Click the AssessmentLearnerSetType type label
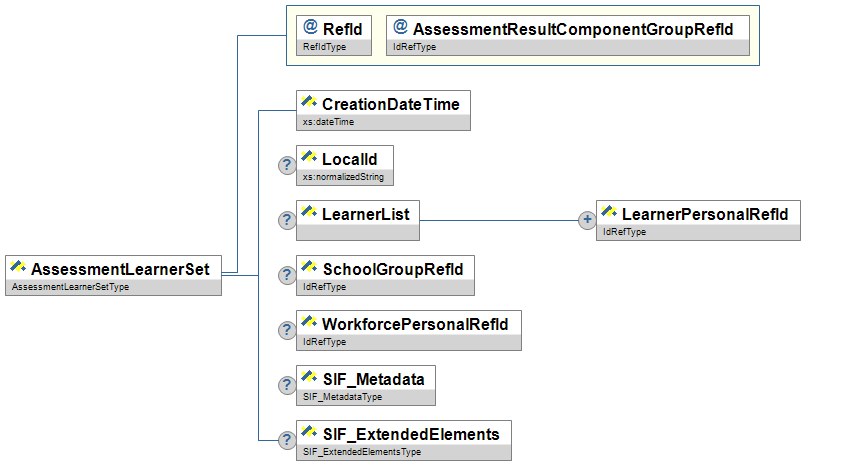The height and width of the screenshot is (465, 841). point(69,287)
